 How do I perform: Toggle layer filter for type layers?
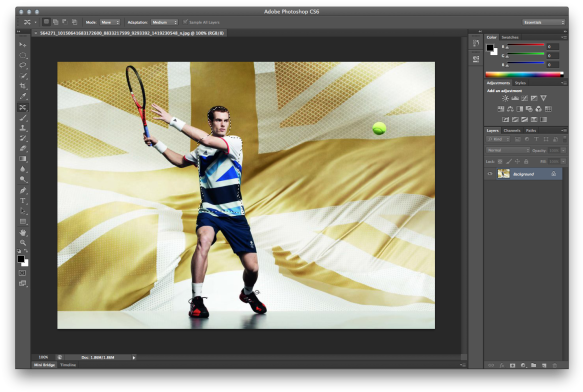click(x=536, y=139)
